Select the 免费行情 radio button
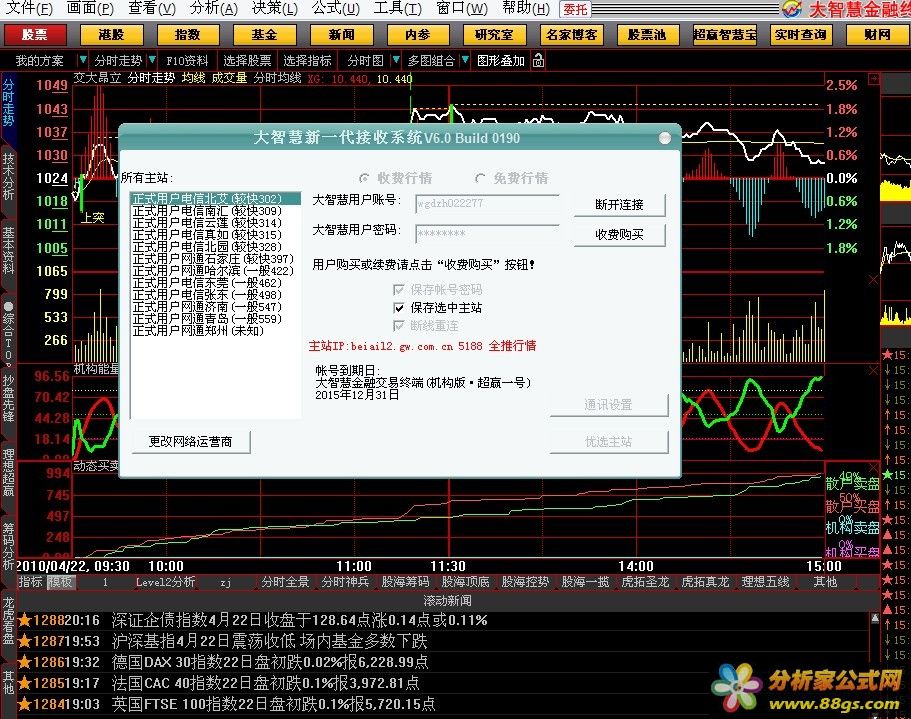The height and width of the screenshot is (719, 911). (x=480, y=178)
